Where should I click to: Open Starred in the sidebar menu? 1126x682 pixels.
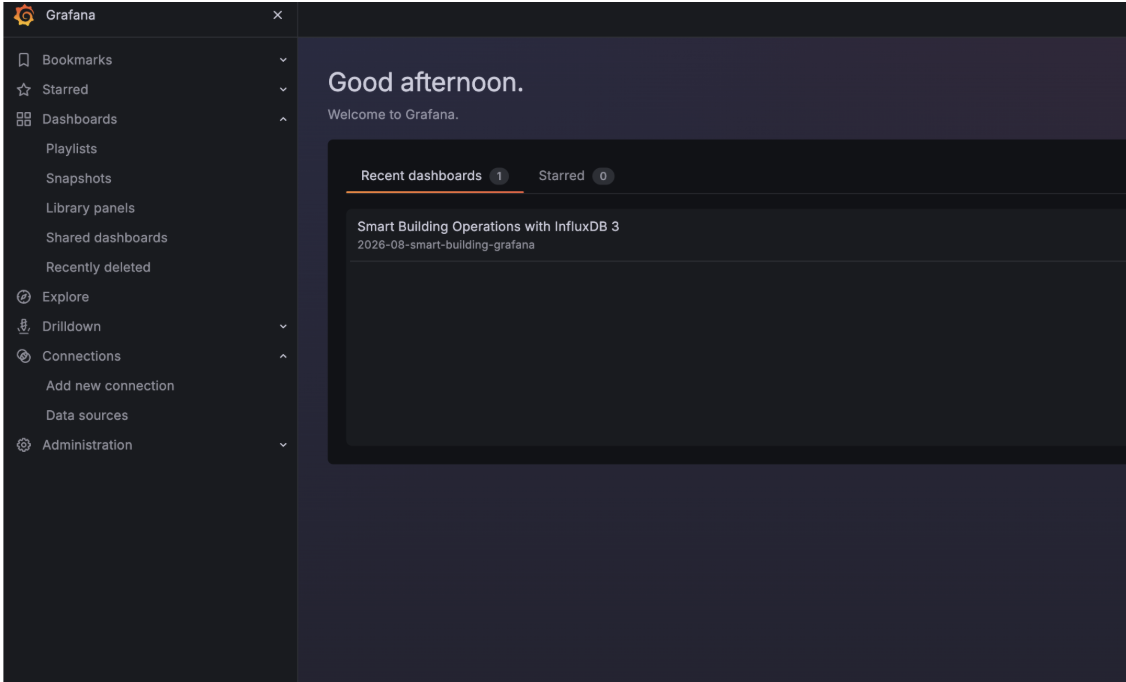(x=65, y=90)
